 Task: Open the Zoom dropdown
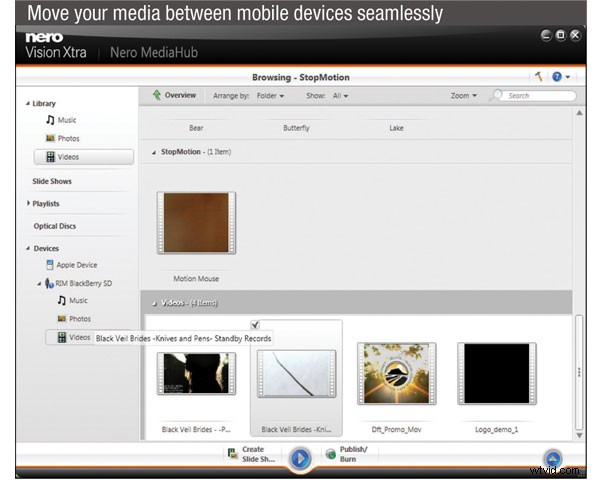point(464,96)
